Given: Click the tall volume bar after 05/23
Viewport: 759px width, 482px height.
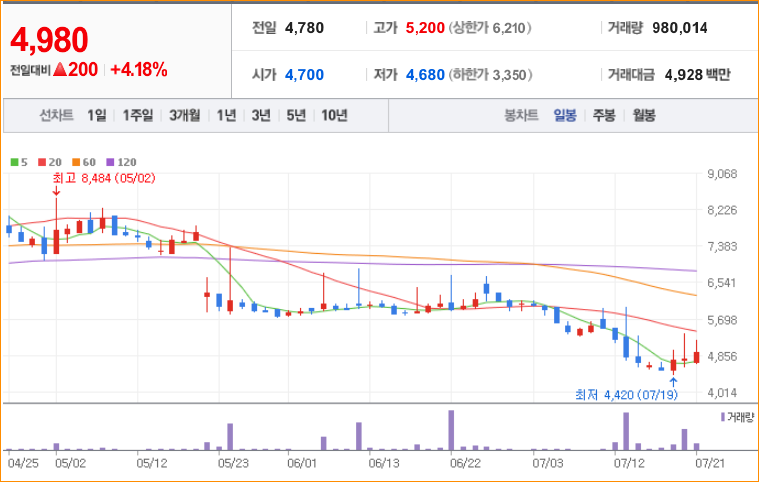Looking at the screenshot, I should pos(230,437).
